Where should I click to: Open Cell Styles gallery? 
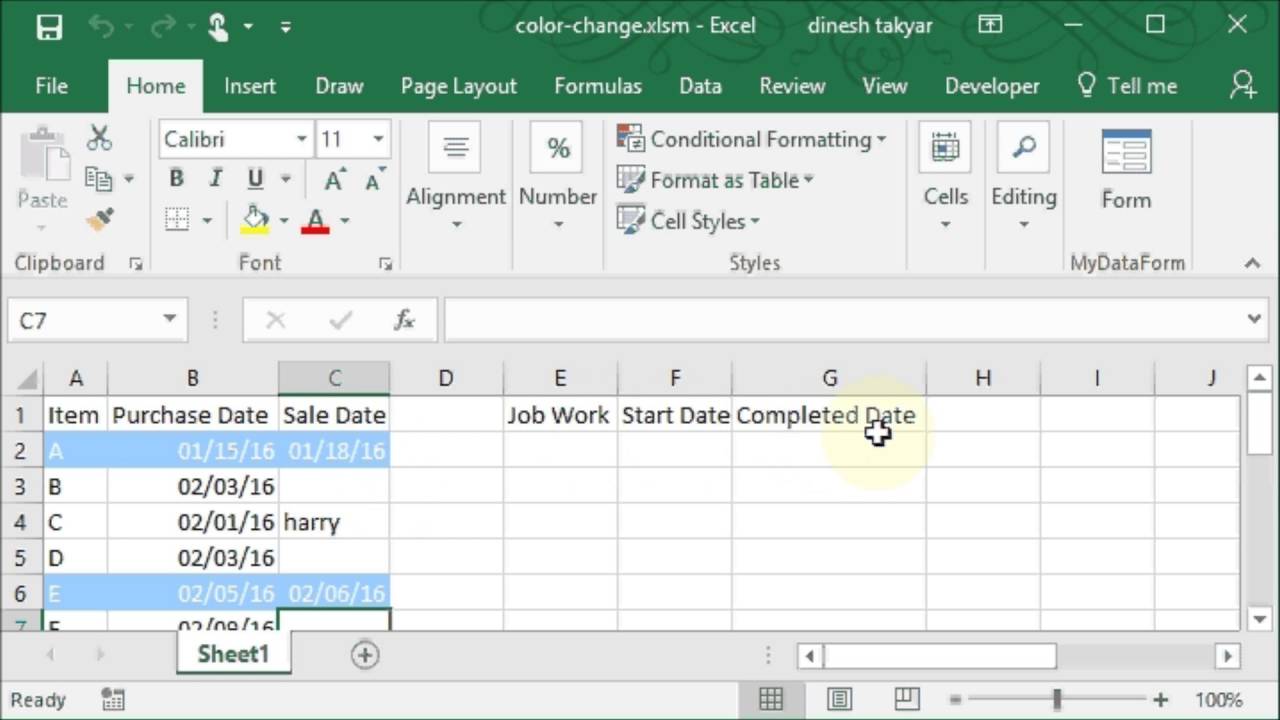[x=689, y=221]
